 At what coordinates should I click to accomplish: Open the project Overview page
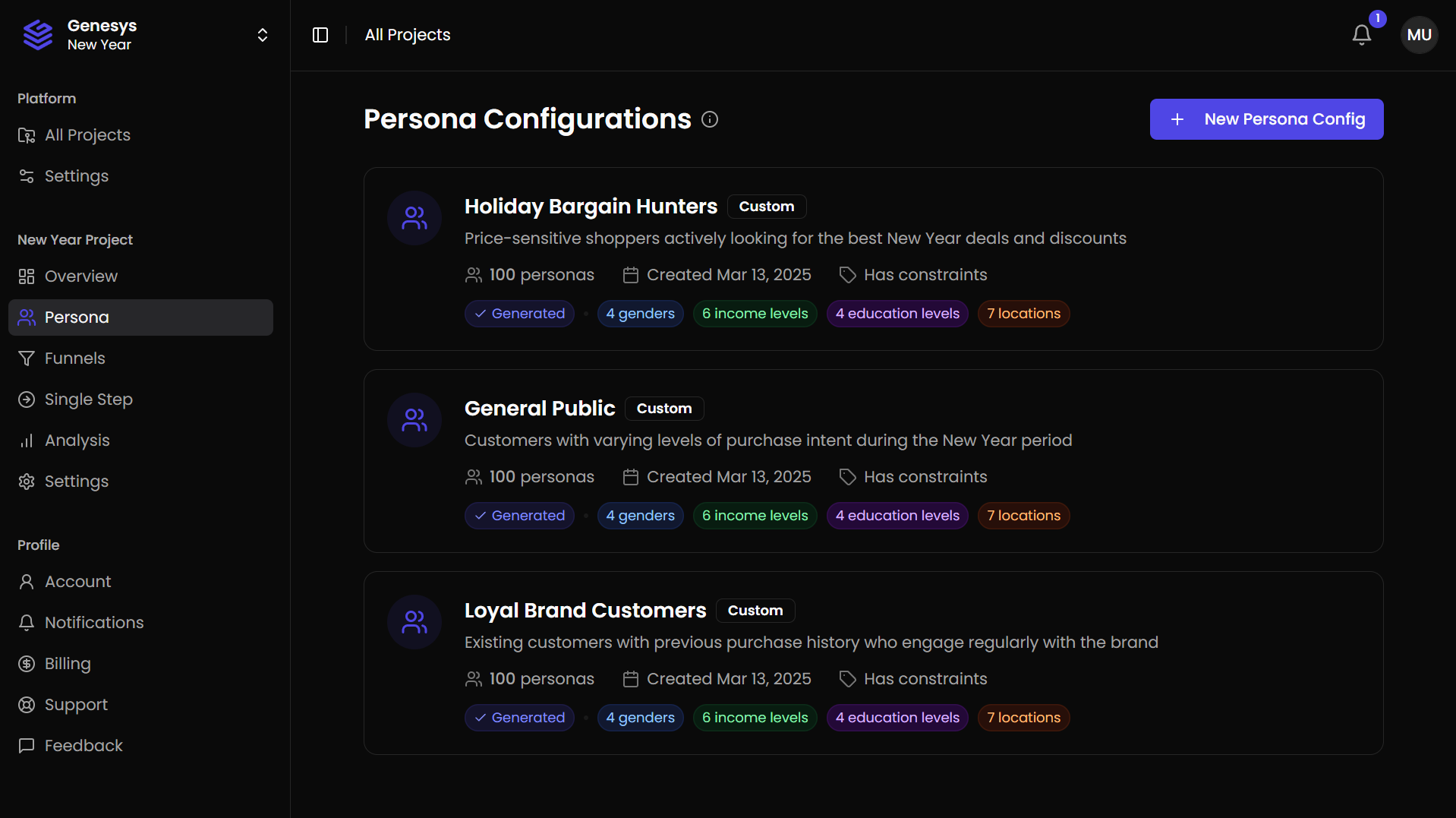140,276
